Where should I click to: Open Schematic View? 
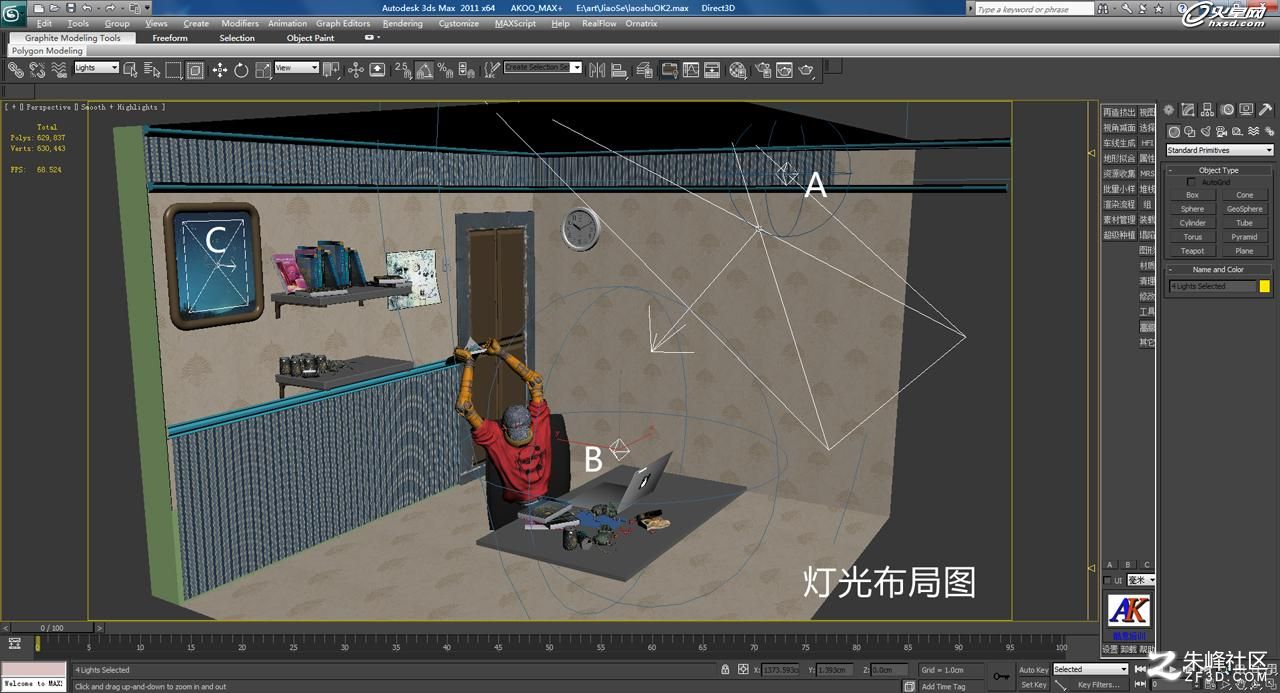(x=712, y=70)
